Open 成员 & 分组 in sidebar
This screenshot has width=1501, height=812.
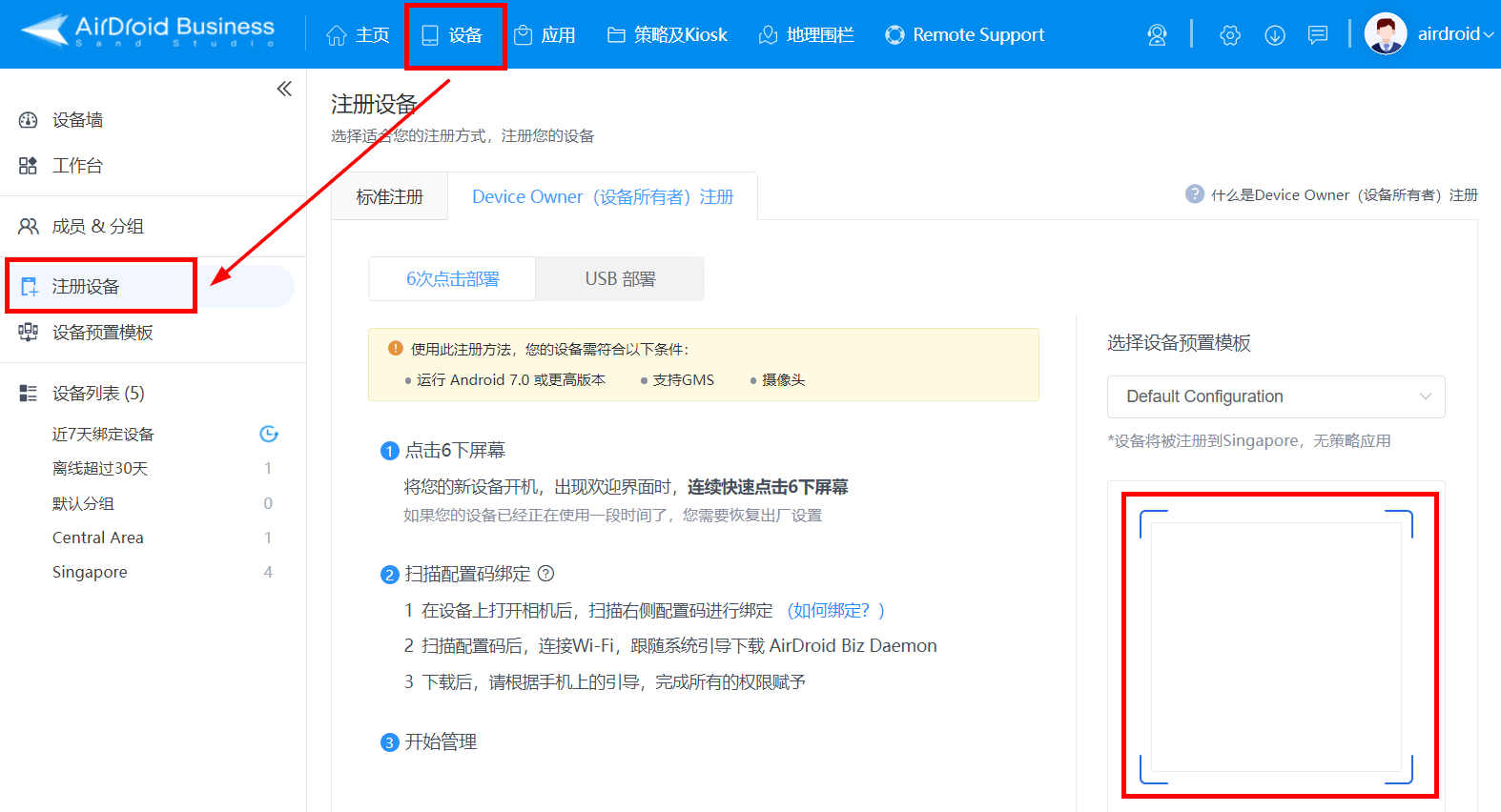tap(97, 227)
